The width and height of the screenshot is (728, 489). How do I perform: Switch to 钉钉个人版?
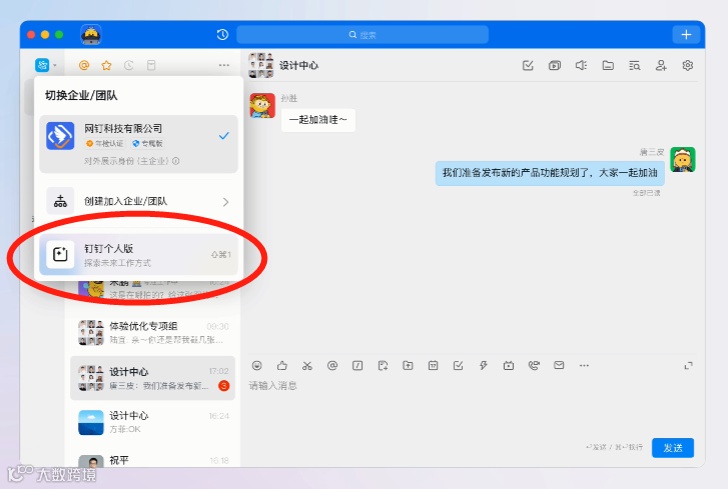pyautogui.click(x=138, y=254)
